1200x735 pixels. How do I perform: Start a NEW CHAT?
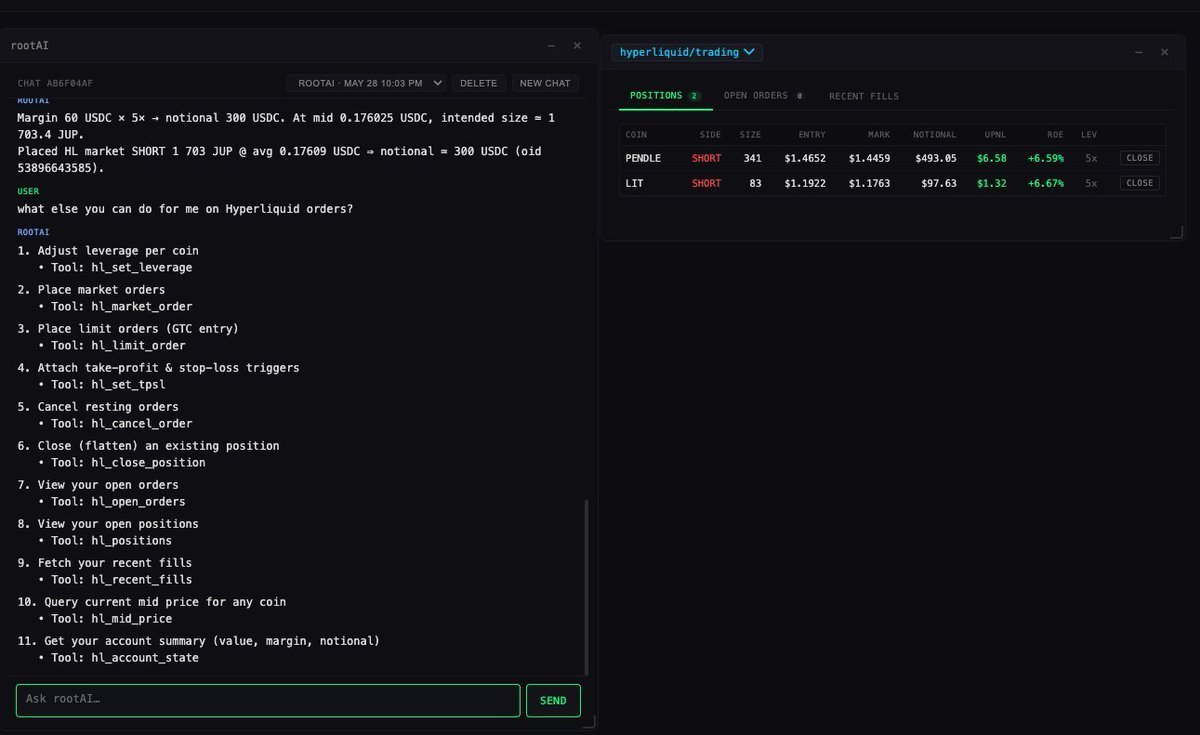coord(545,83)
